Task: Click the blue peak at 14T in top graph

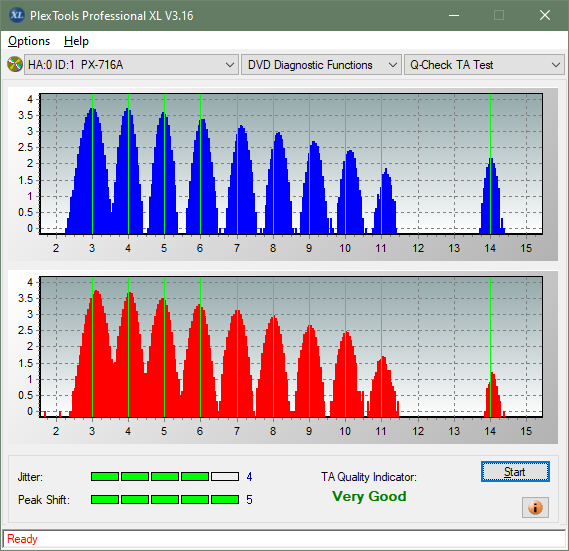Action: click(491, 196)
